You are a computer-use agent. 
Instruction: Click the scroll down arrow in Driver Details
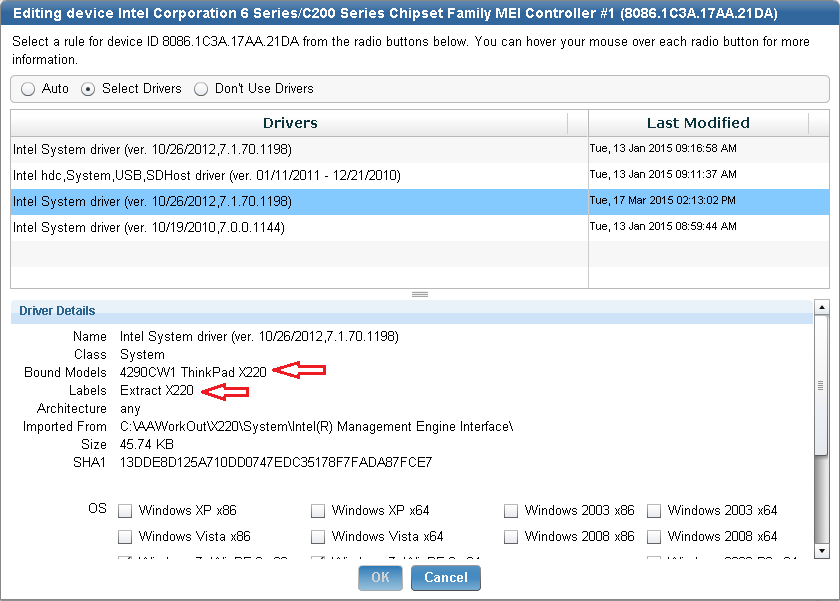coord(821,551)
